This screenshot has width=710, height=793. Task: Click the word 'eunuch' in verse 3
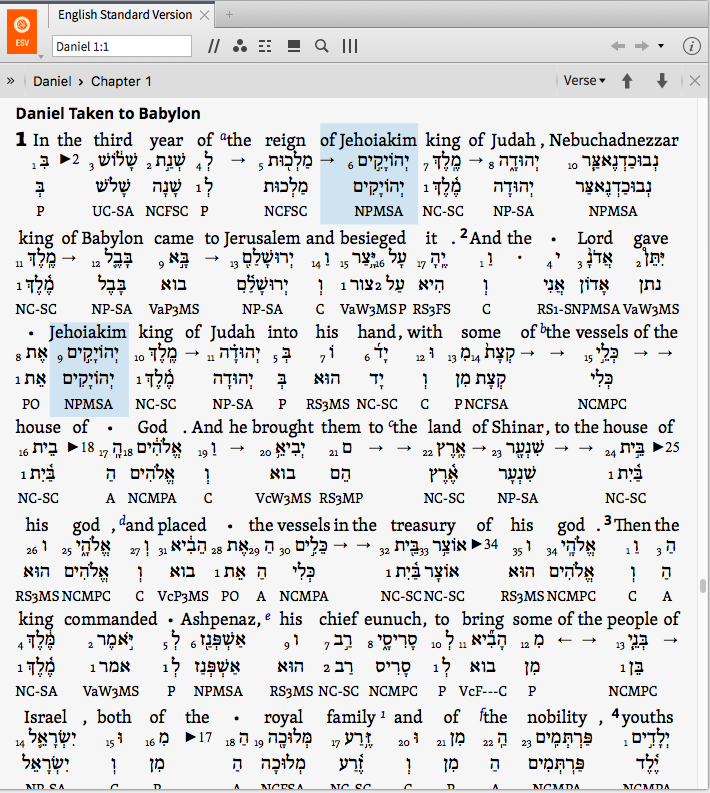tap(392, 619)
